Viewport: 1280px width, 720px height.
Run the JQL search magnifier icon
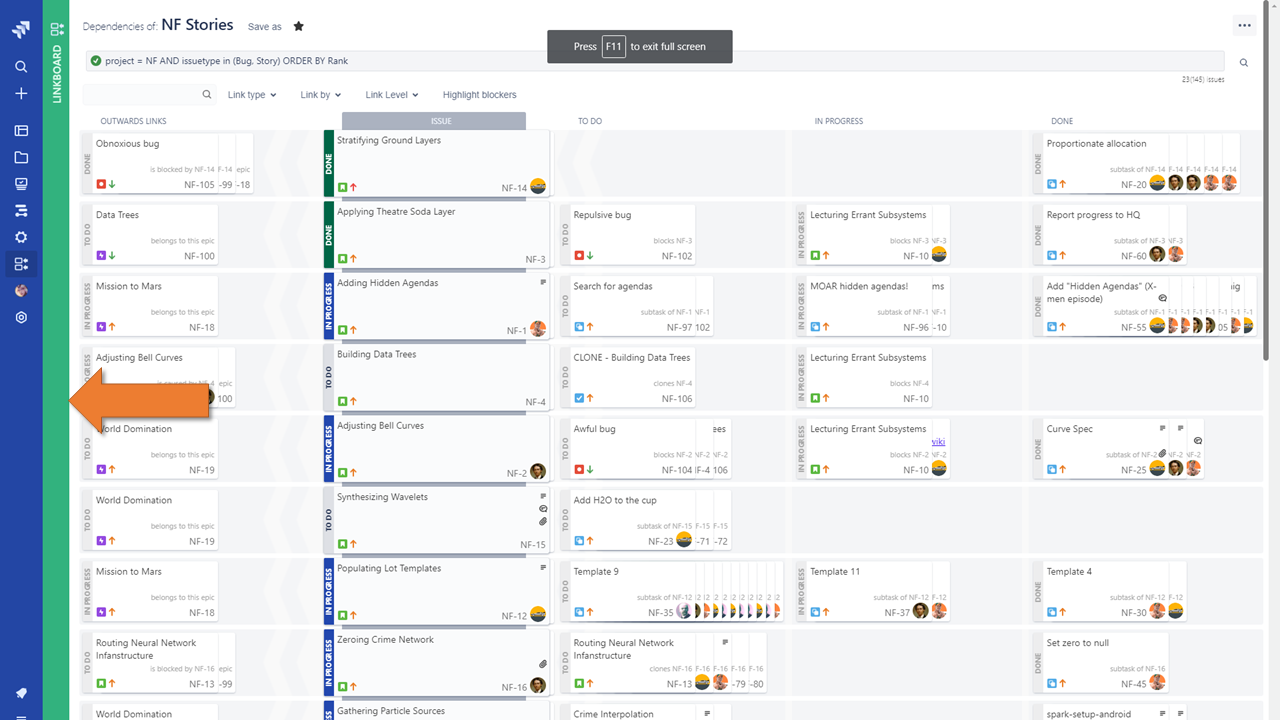(1244, 62)
